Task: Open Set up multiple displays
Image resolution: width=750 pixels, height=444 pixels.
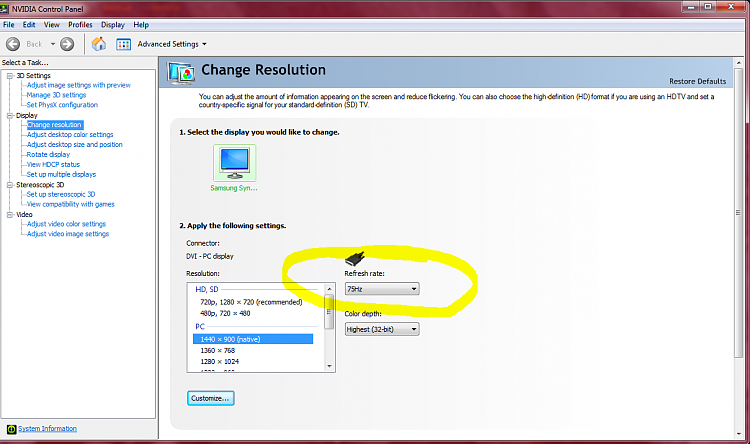Action: (61, 175)
